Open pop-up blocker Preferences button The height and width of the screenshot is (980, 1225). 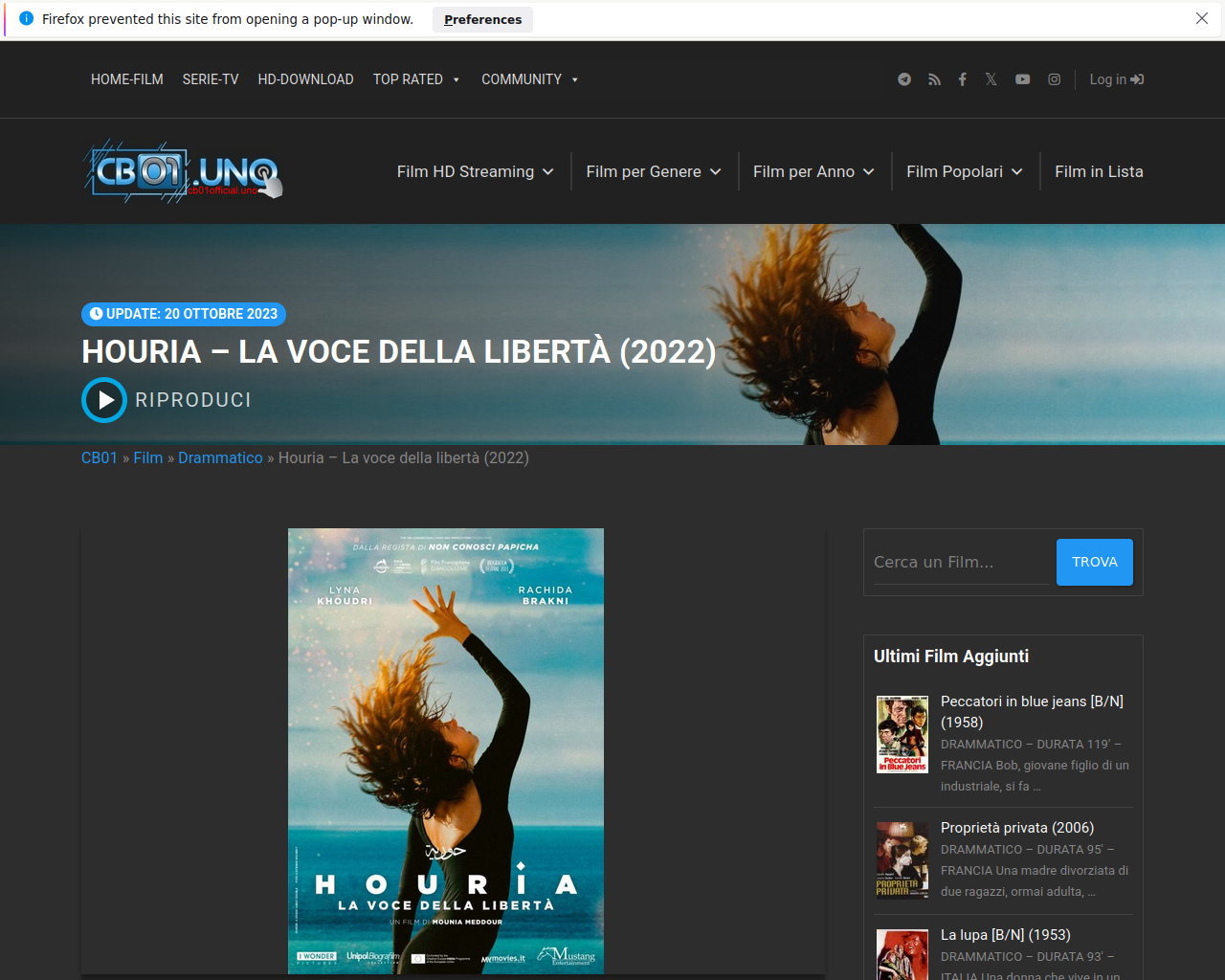point(482,19)
